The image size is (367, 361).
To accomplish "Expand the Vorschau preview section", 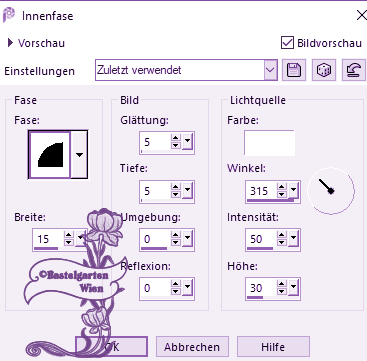I will (x=10, y=43).
